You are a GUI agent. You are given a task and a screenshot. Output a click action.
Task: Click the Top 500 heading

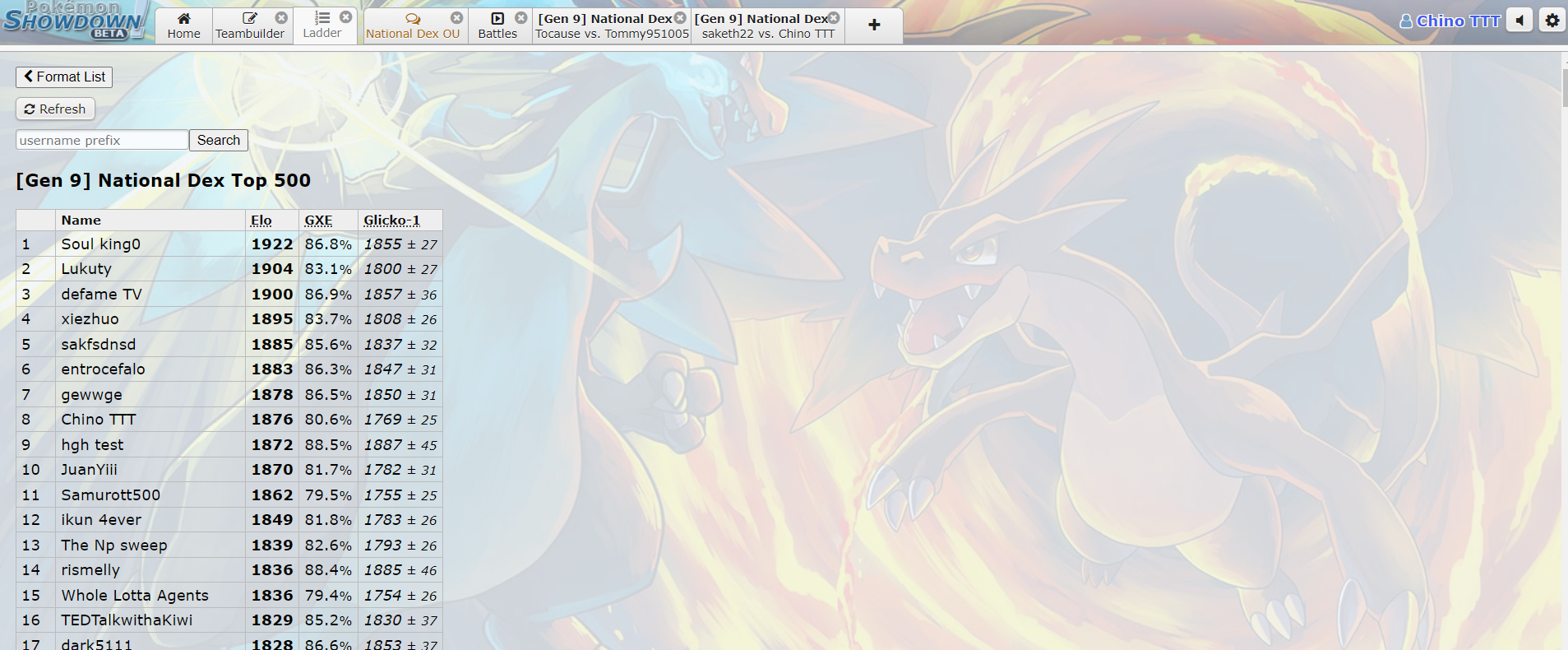click(x=163, y=180)
